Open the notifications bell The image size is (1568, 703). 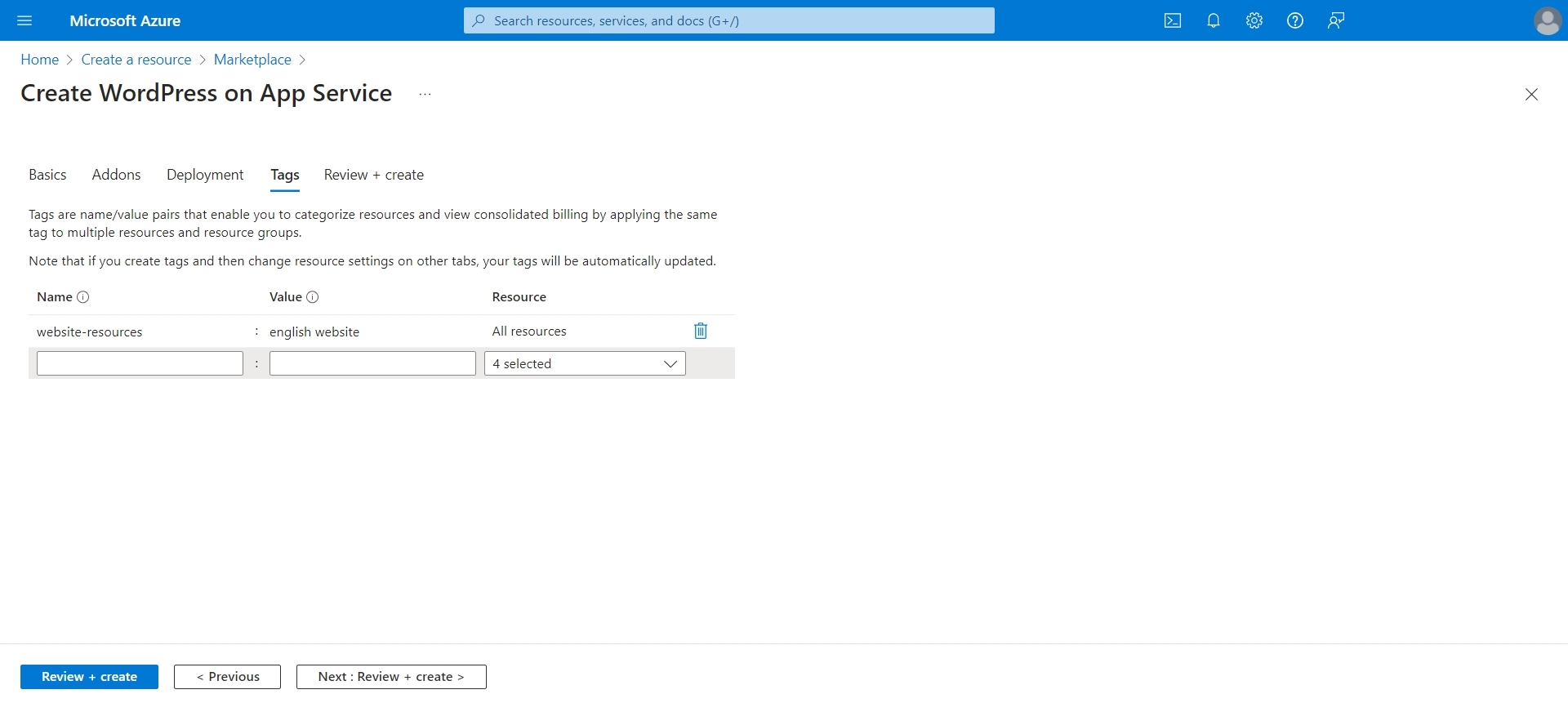[1214, 20]
